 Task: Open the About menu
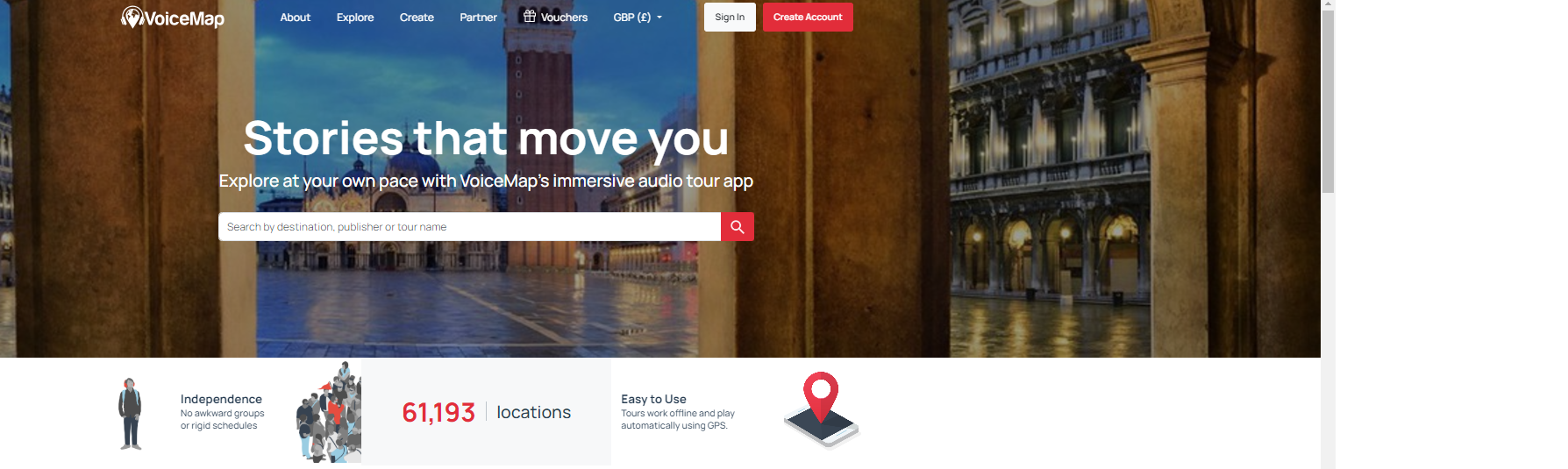pyautogui.click(x=296, y=18)
